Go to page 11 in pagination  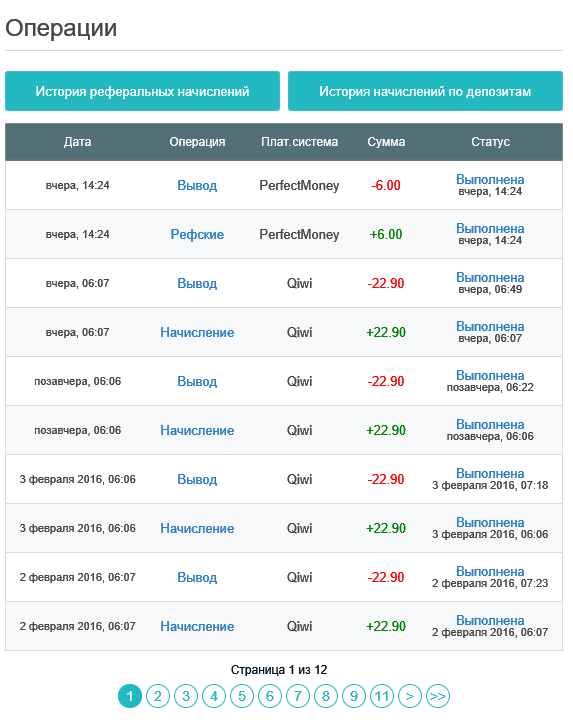click(x=382, y=696)
